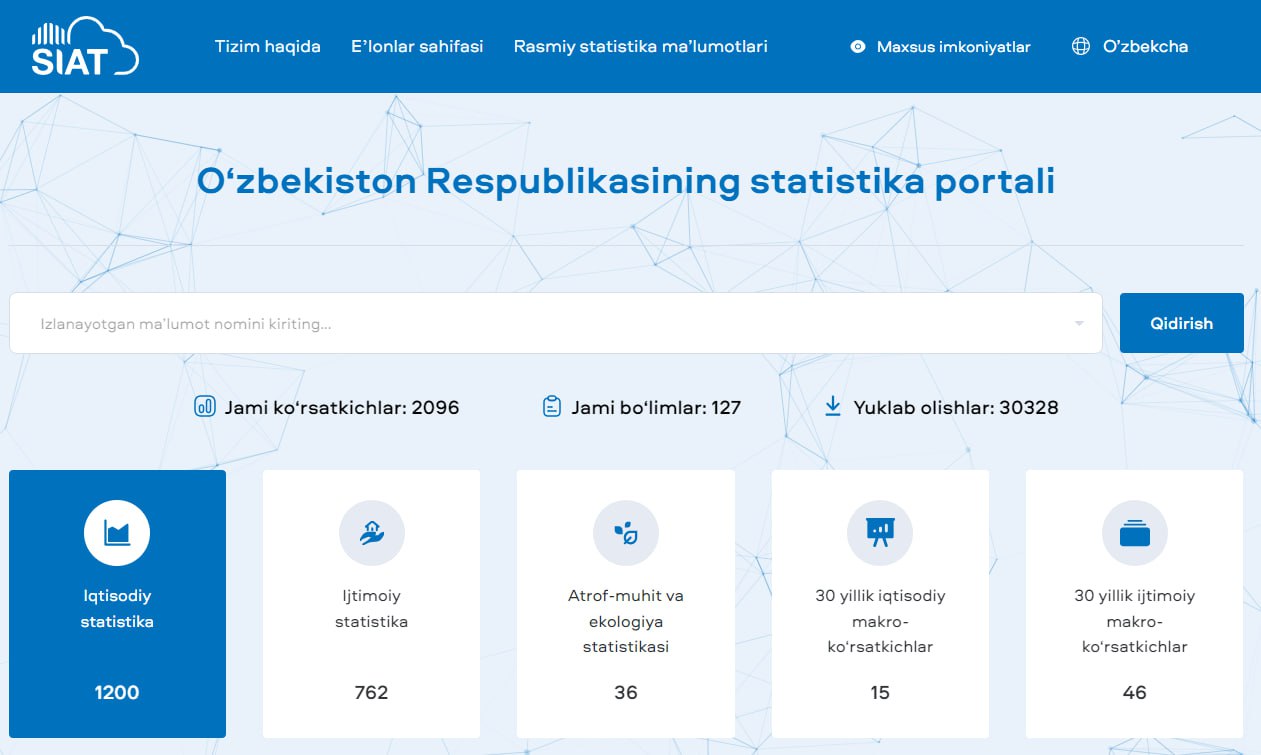Click the 30 yillik iqtisodiy presentation icon
Viewport: 1261px width, 755px height.
pos(880,533)
